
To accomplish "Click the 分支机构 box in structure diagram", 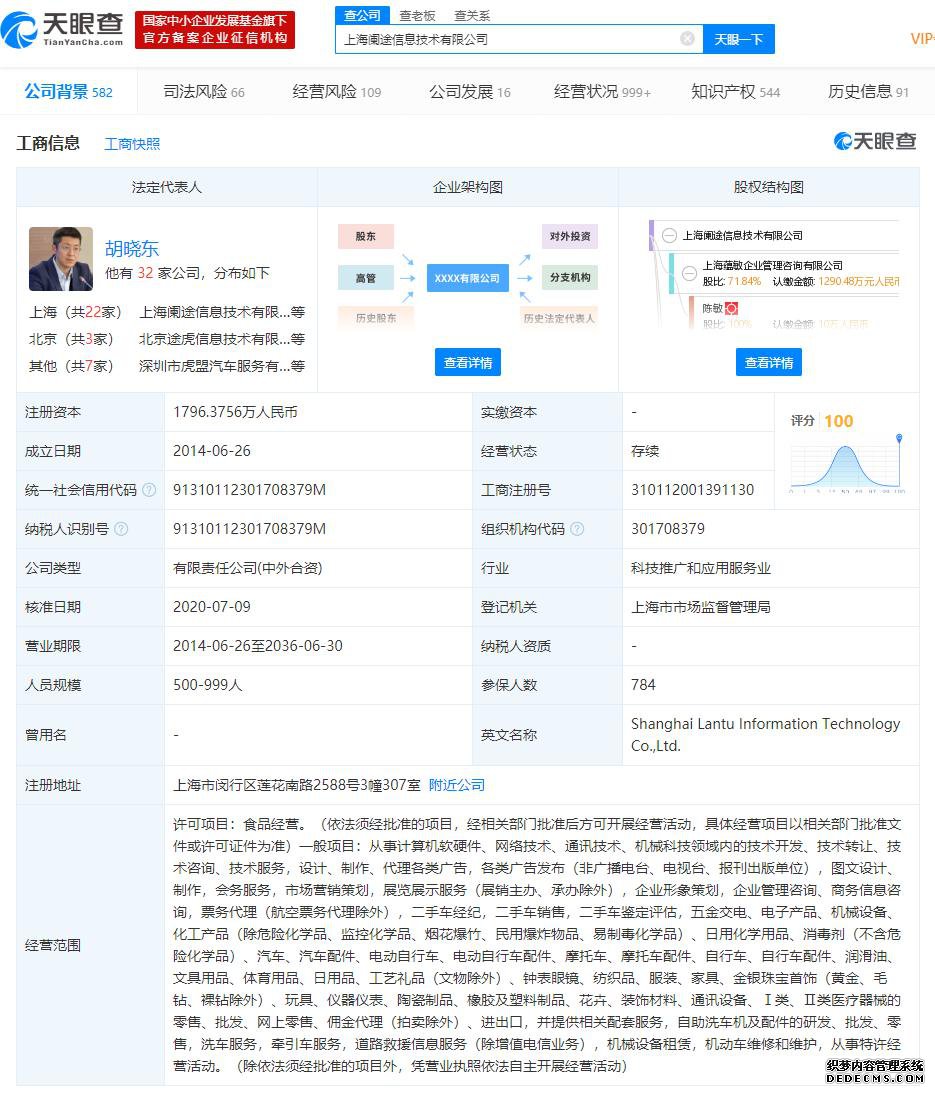I will (570, 277).
